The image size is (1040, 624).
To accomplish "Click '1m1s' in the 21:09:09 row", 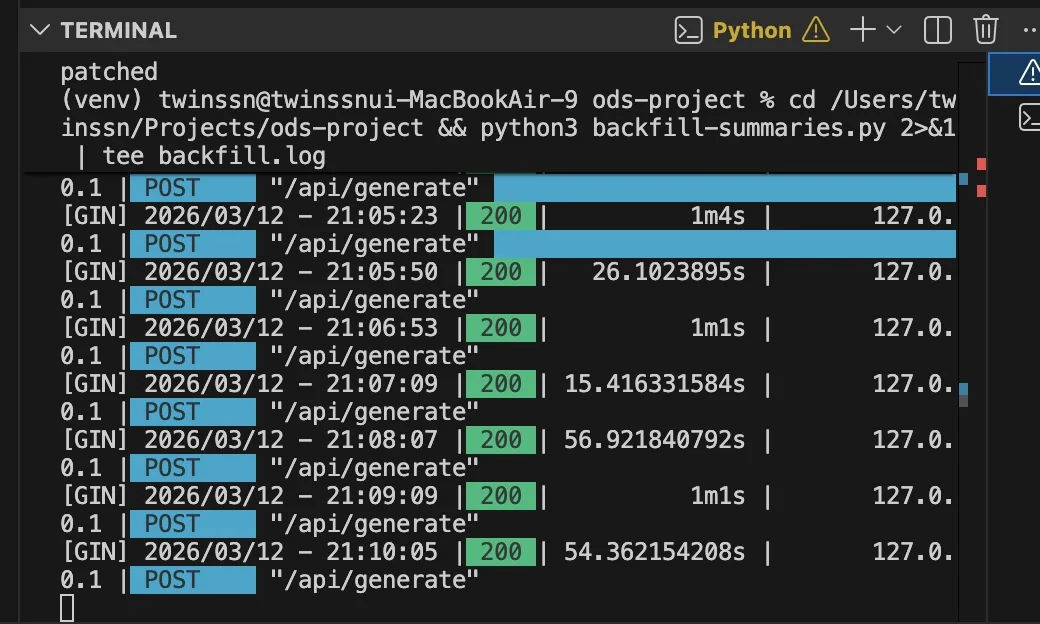I will click(x=718, y=496).
